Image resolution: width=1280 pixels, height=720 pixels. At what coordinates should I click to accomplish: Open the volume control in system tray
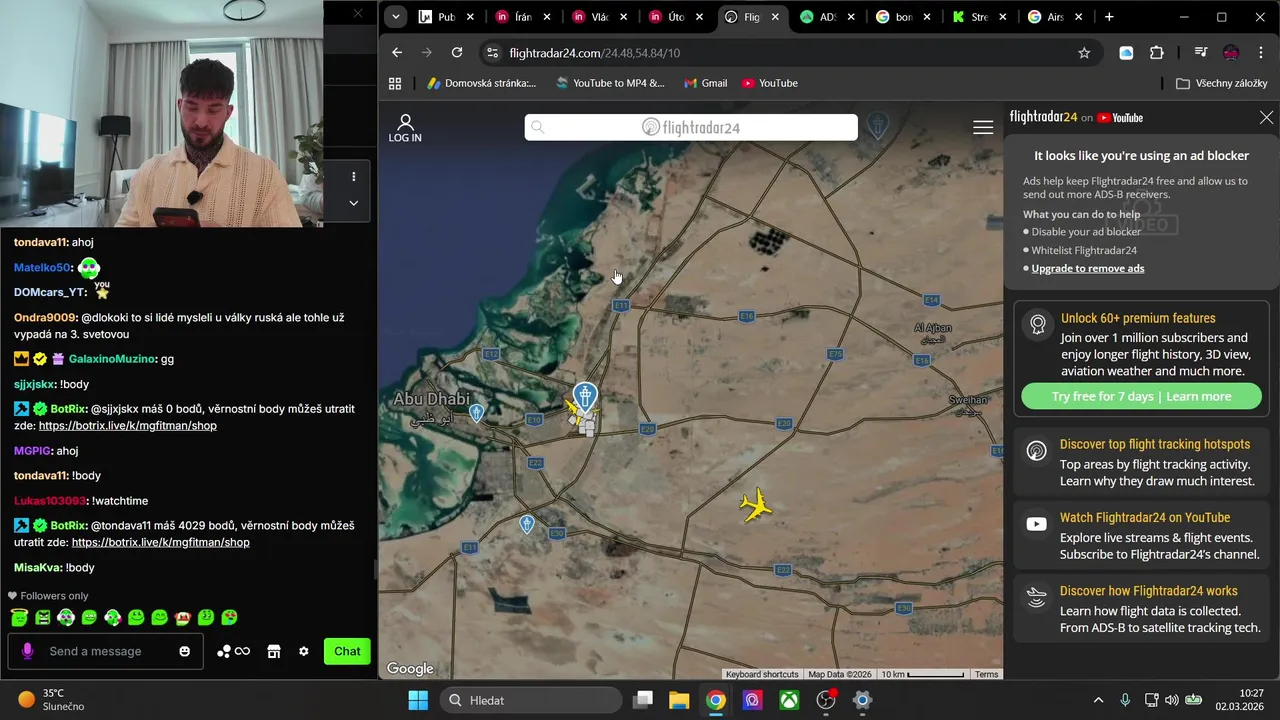1171,700
